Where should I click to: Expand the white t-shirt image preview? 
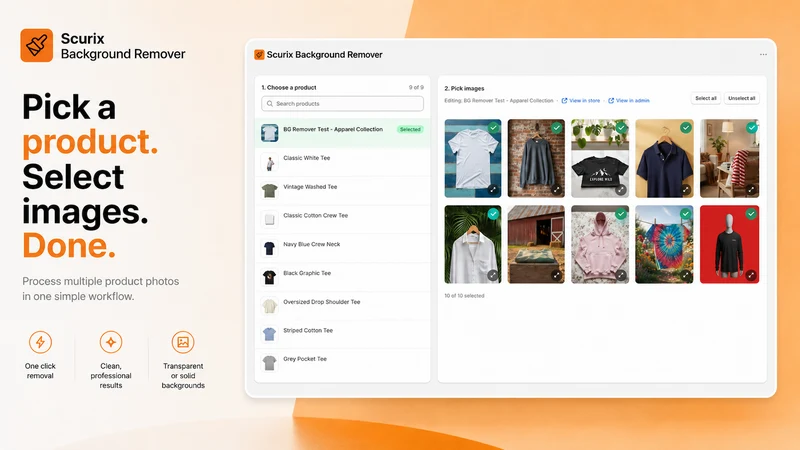(x=492, y=189)
